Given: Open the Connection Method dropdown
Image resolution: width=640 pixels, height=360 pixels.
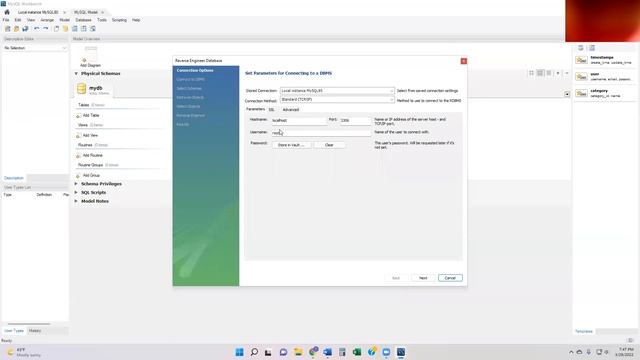Looking at the screenshot, I should pos(337,100).
